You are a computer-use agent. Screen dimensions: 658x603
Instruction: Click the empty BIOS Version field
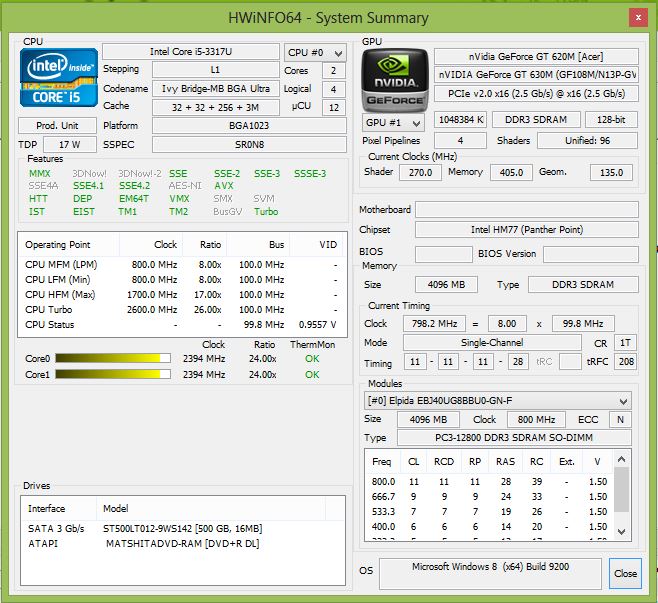[591, 254]
